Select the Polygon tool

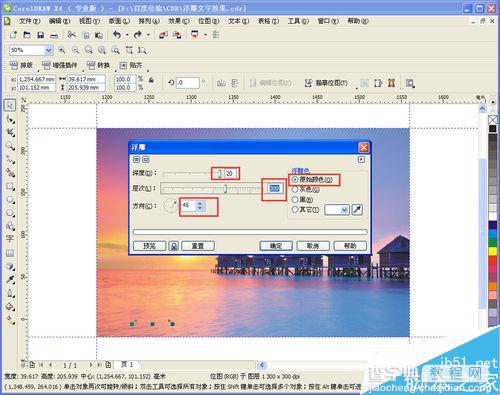pyautogui.click(x=10, y=213)
